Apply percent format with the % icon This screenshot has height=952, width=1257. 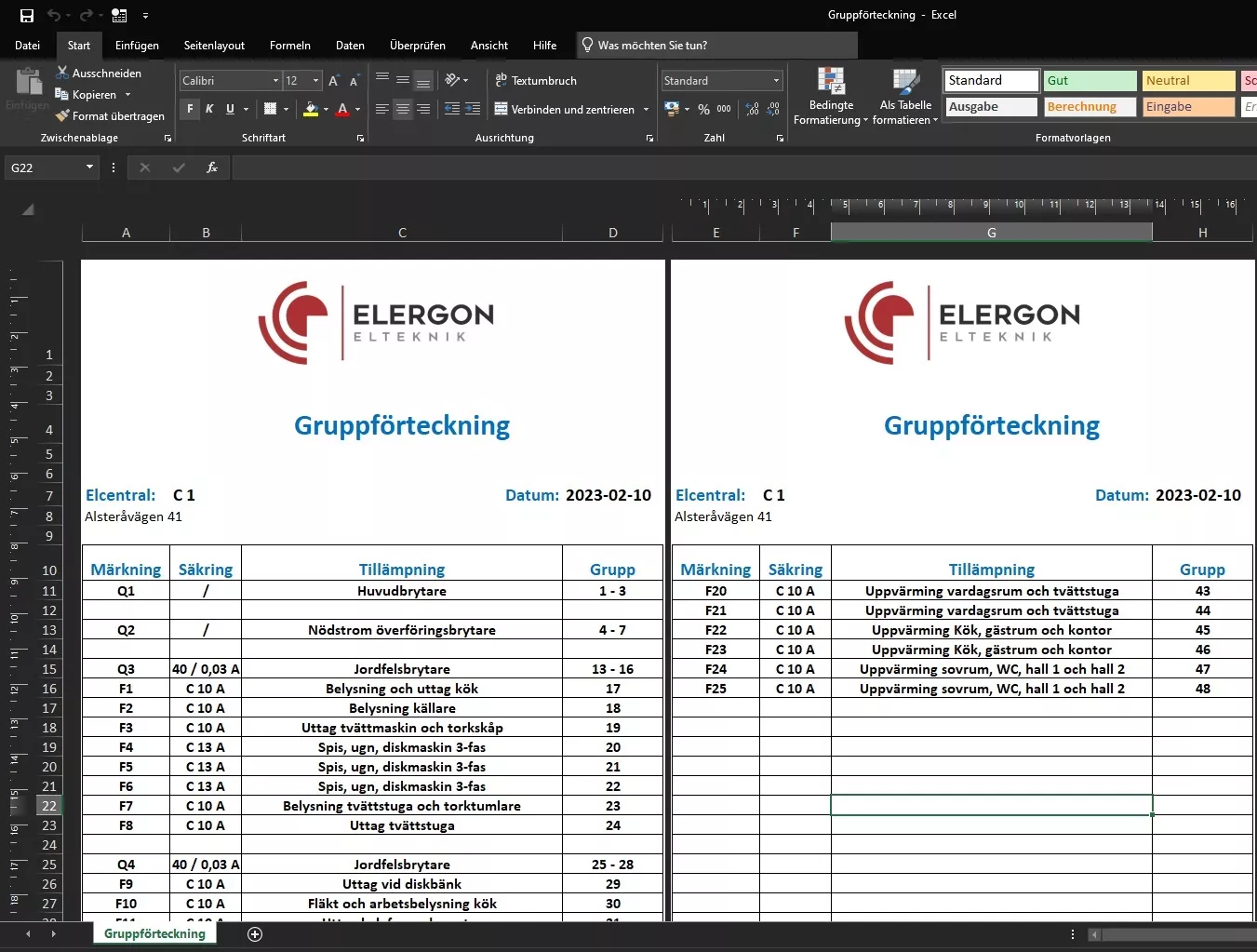click(x=703, y=109)
